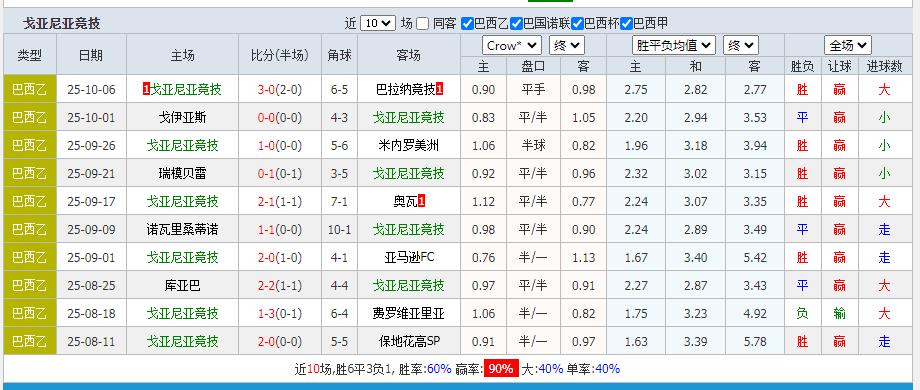
Task: Click home odds 1.75 in the 25-08-18 row
Action: pyautogui.click(x=636, y=314)
